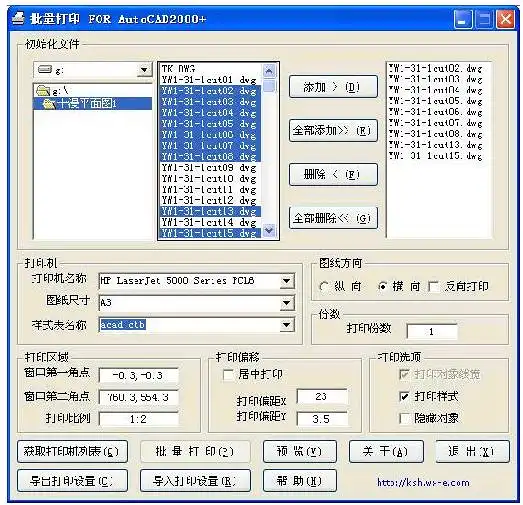Viewport: 523px width, 505px height.
Task: Click the 打印份数 copies field
Action: [x=432, y=332]
